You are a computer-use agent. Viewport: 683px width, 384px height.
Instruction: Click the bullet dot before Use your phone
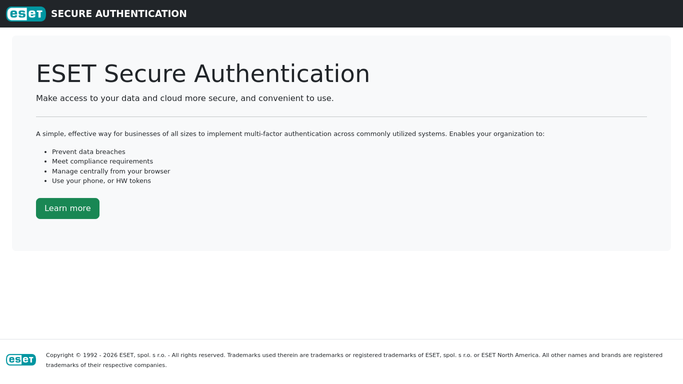pos(45,181)
